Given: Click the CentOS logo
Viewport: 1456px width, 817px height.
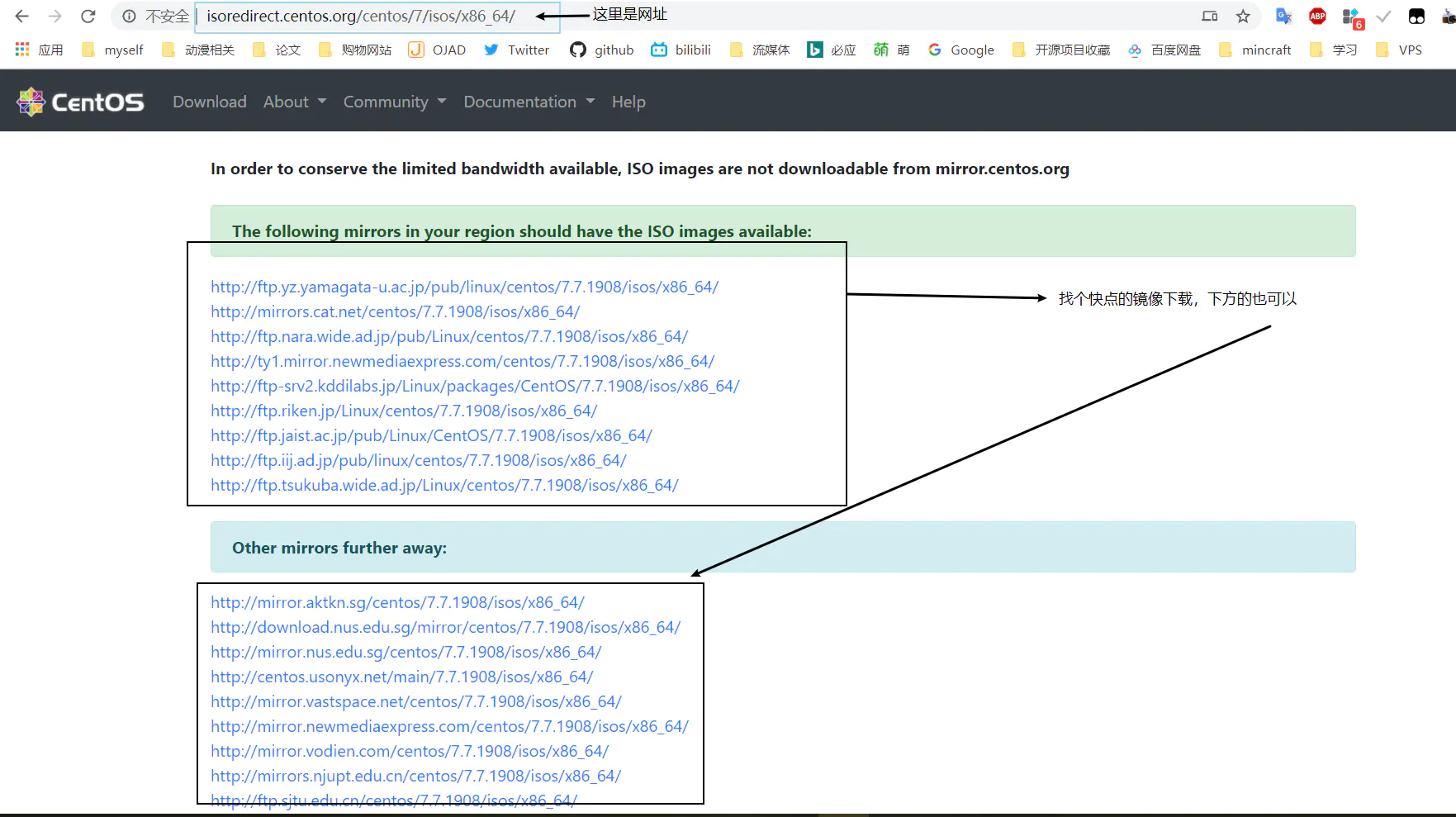Looking at the screenshot, I should tap(80, 102).
